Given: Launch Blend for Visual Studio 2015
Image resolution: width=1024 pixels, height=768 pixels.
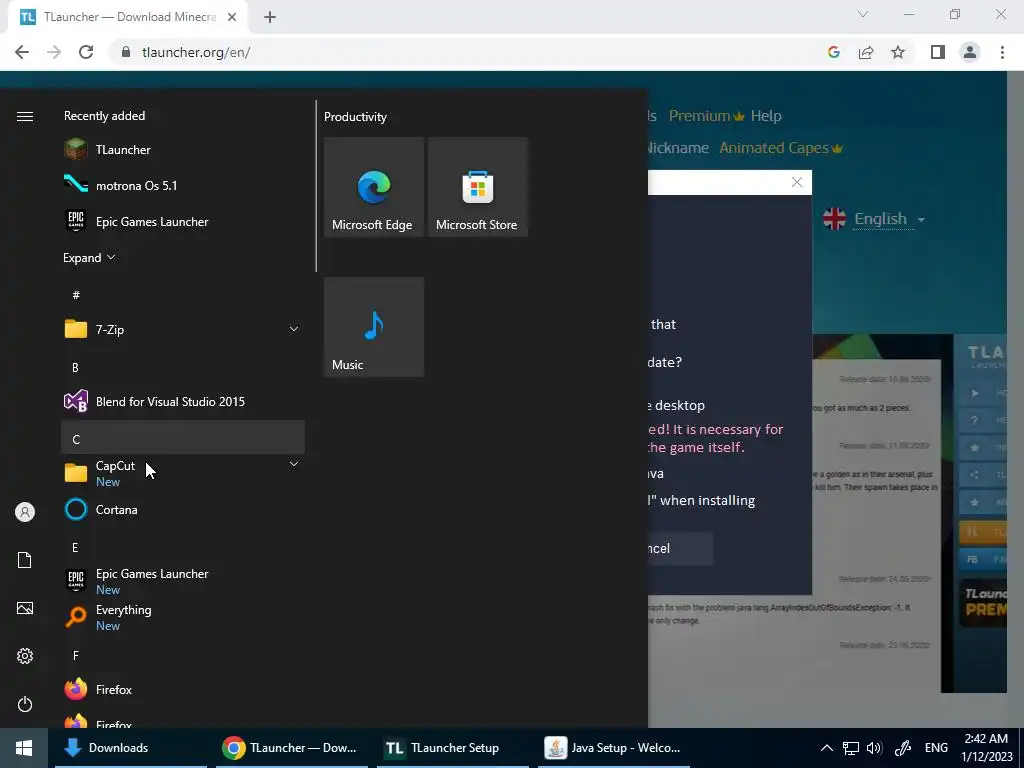Looking at the screenshot, I should pos(183,401).
